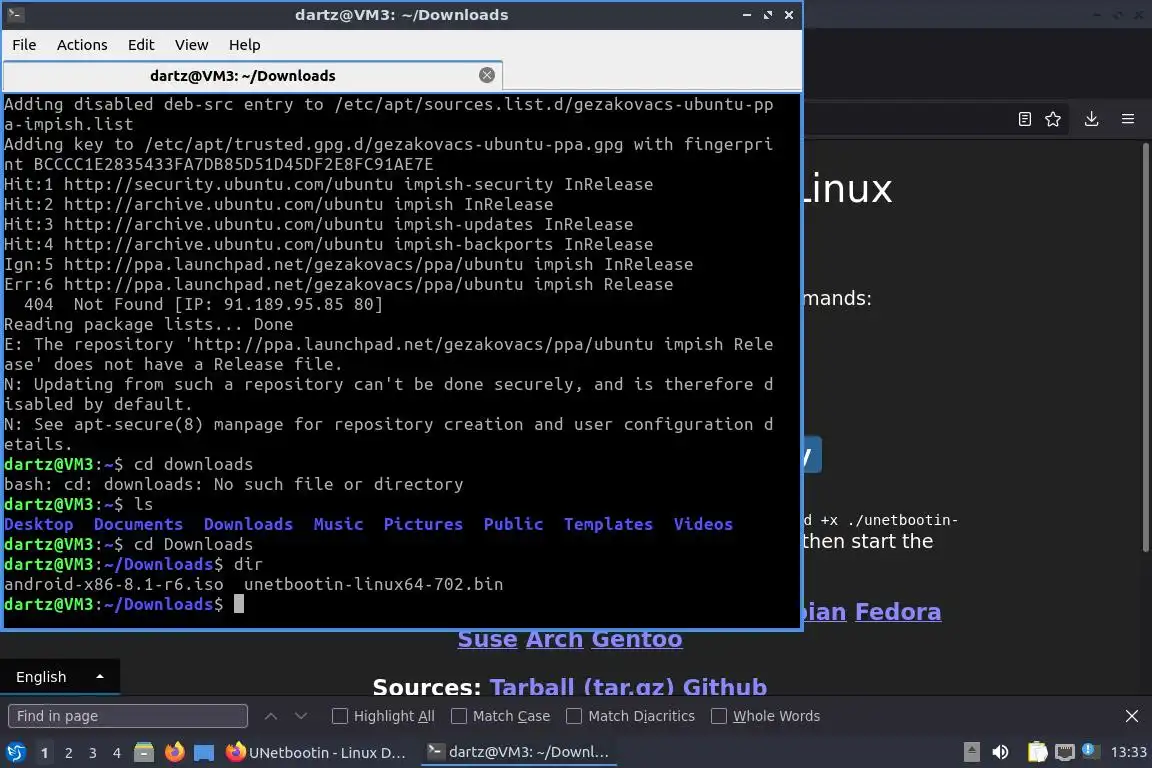Click the show desktop icon in taskbar

(204, 753)
